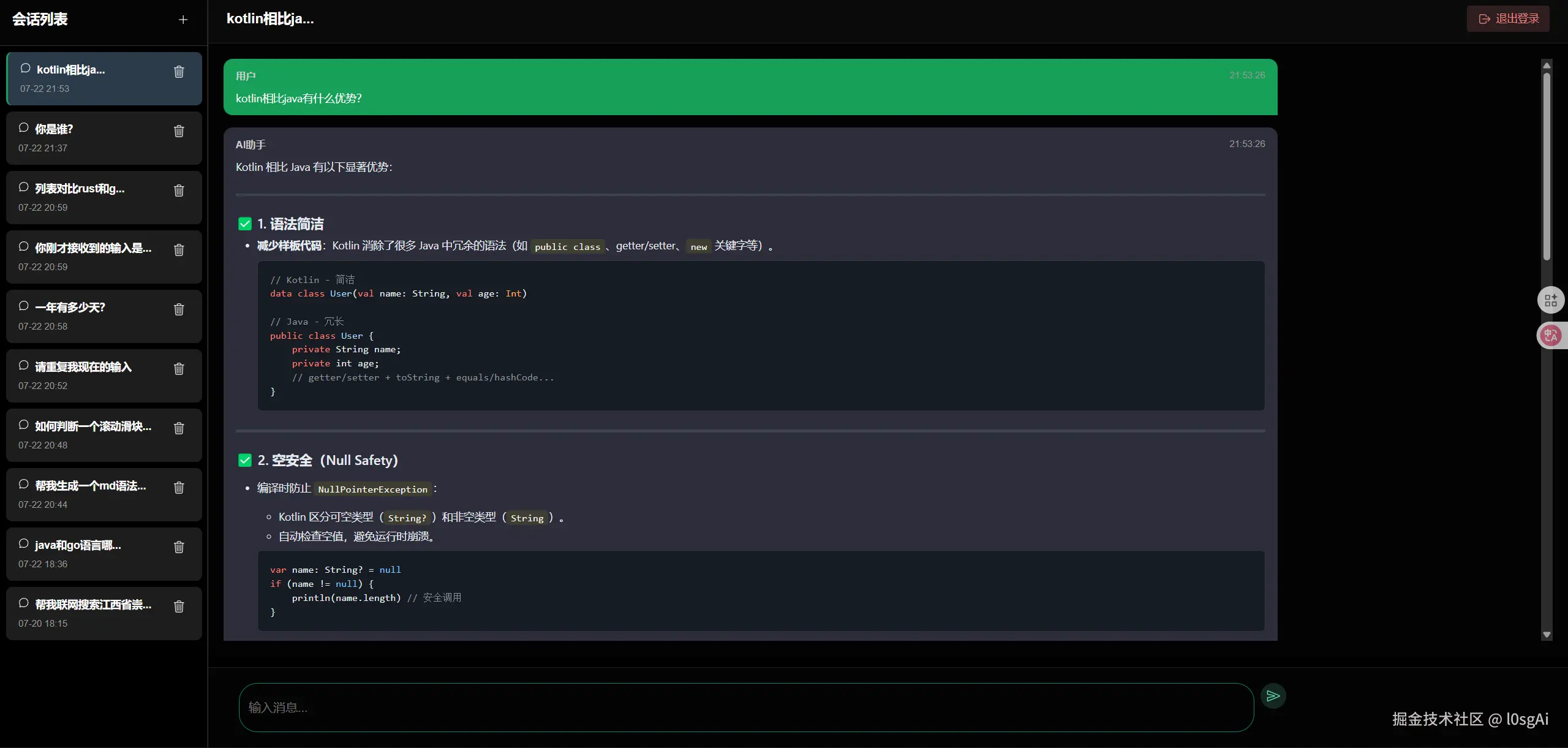Click the pink translate extension icon
Image resolution: width=1568 pixels, height=748 pixels.
(x=1550, y=335)
